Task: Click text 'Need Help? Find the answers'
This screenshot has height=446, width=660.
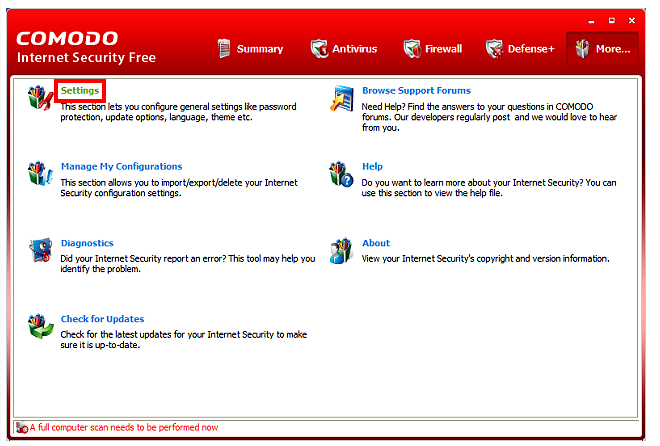Action: point(489,117)
